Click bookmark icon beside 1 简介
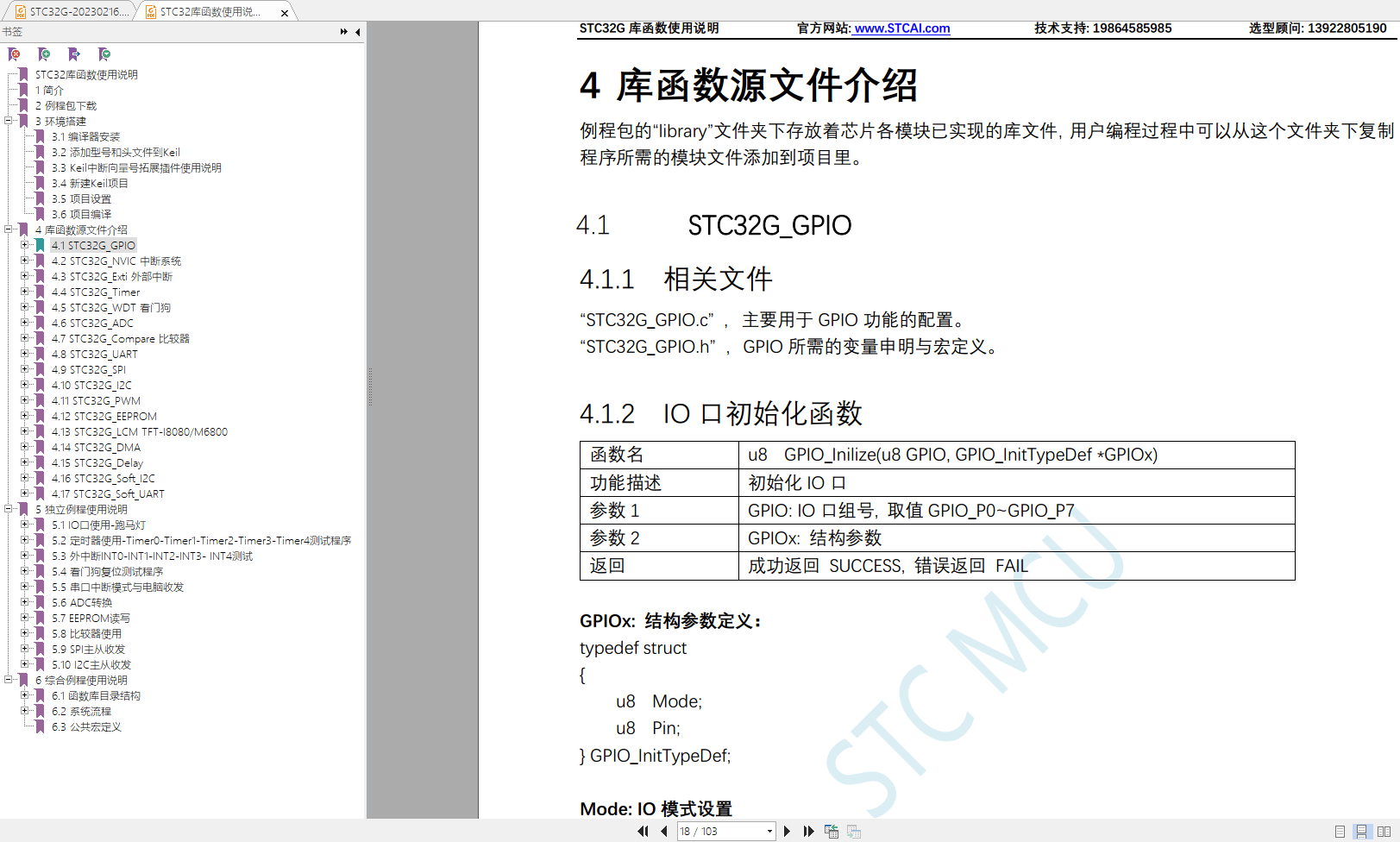The image size is (1400, 842). click(24, 90)
